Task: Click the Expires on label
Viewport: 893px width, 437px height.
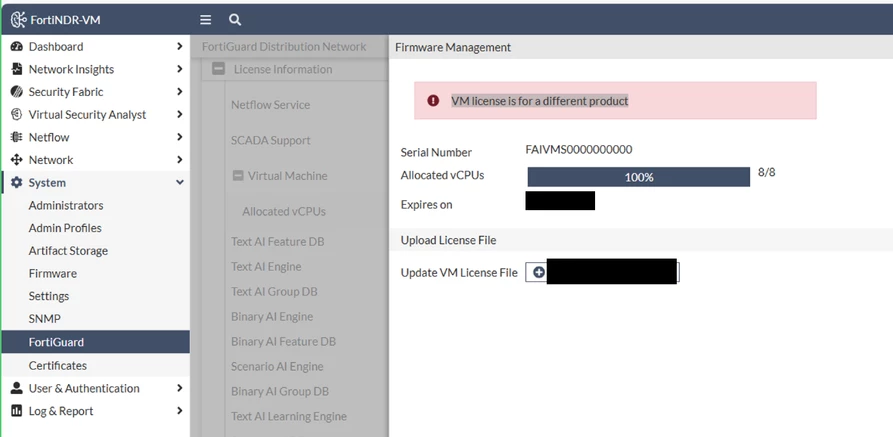Action: pyautogui.click(x=426, y=205)
